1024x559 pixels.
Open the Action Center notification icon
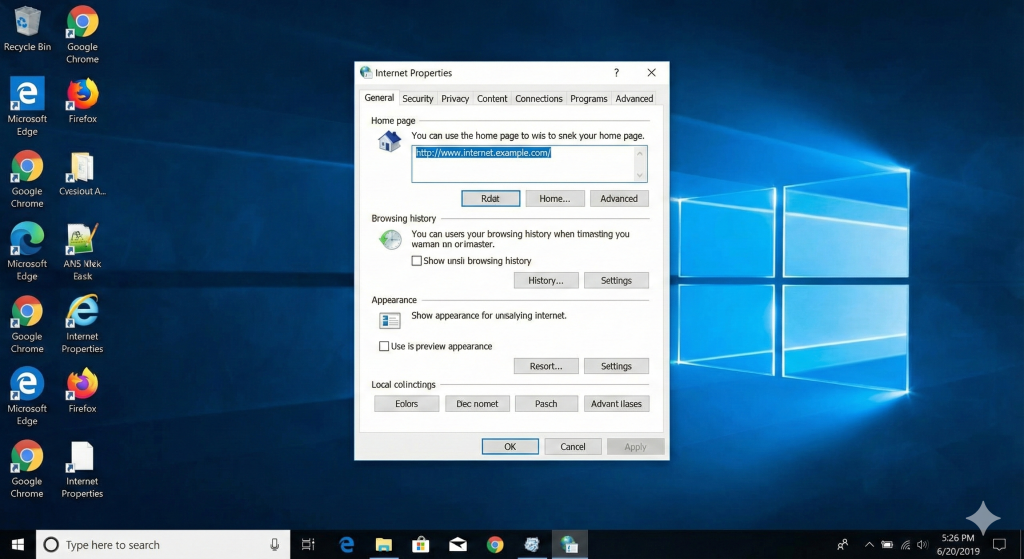(998, 544)
